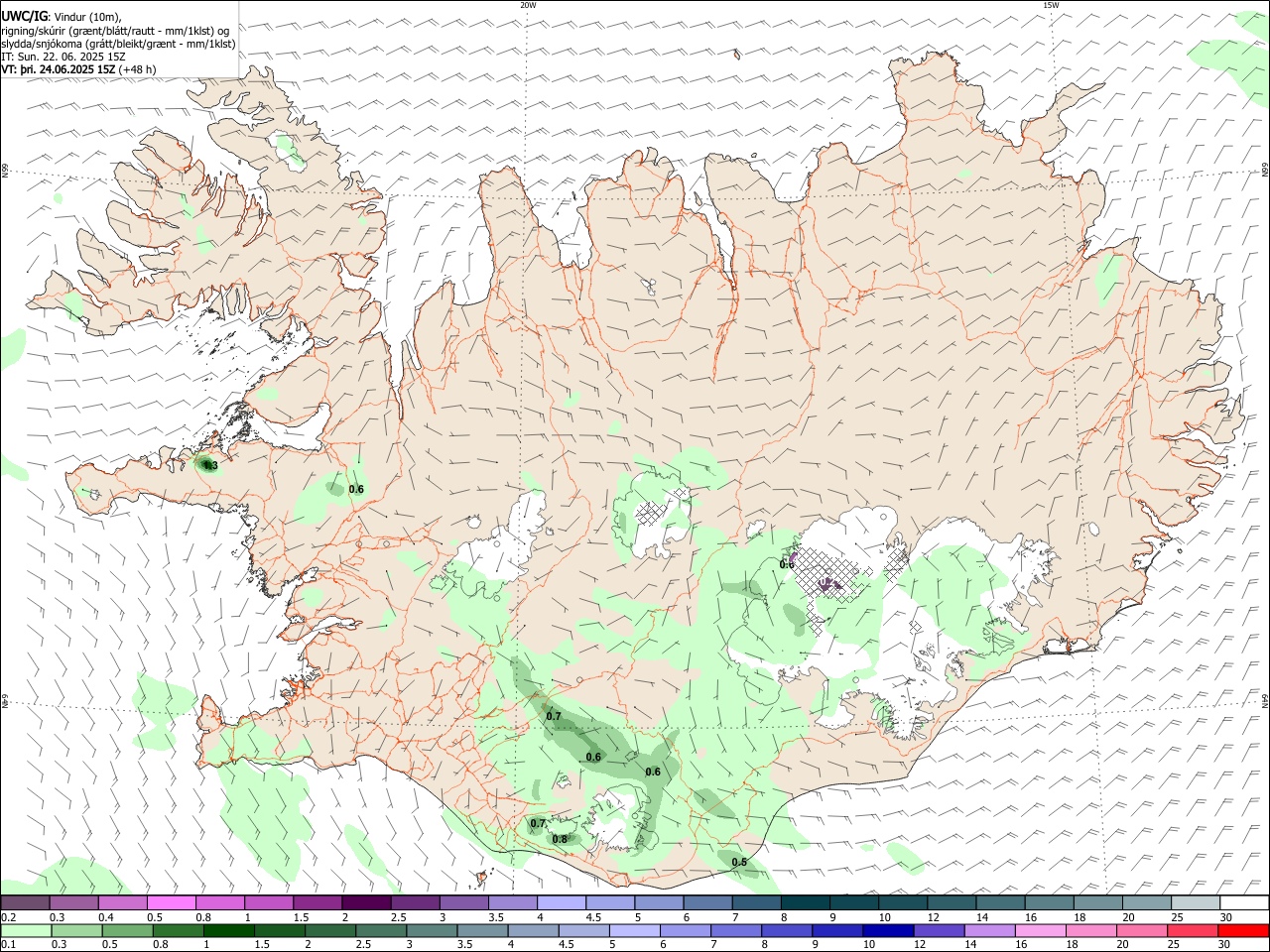The height and width of the screenshot is (952, 1270).
Task: Select the darkest green 1 rain legend swatch
Action: pos(229,931)
